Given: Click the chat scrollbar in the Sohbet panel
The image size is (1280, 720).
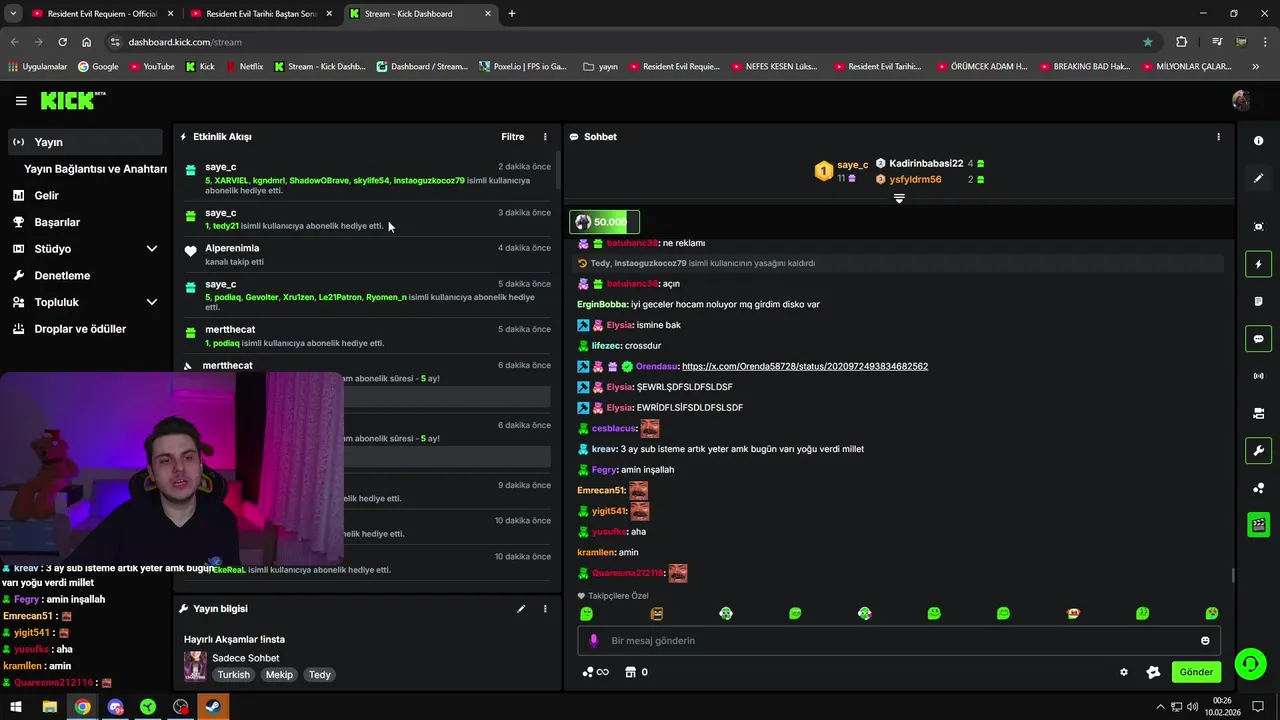Looking at the screenshot, I should [x=1233, y=575].
